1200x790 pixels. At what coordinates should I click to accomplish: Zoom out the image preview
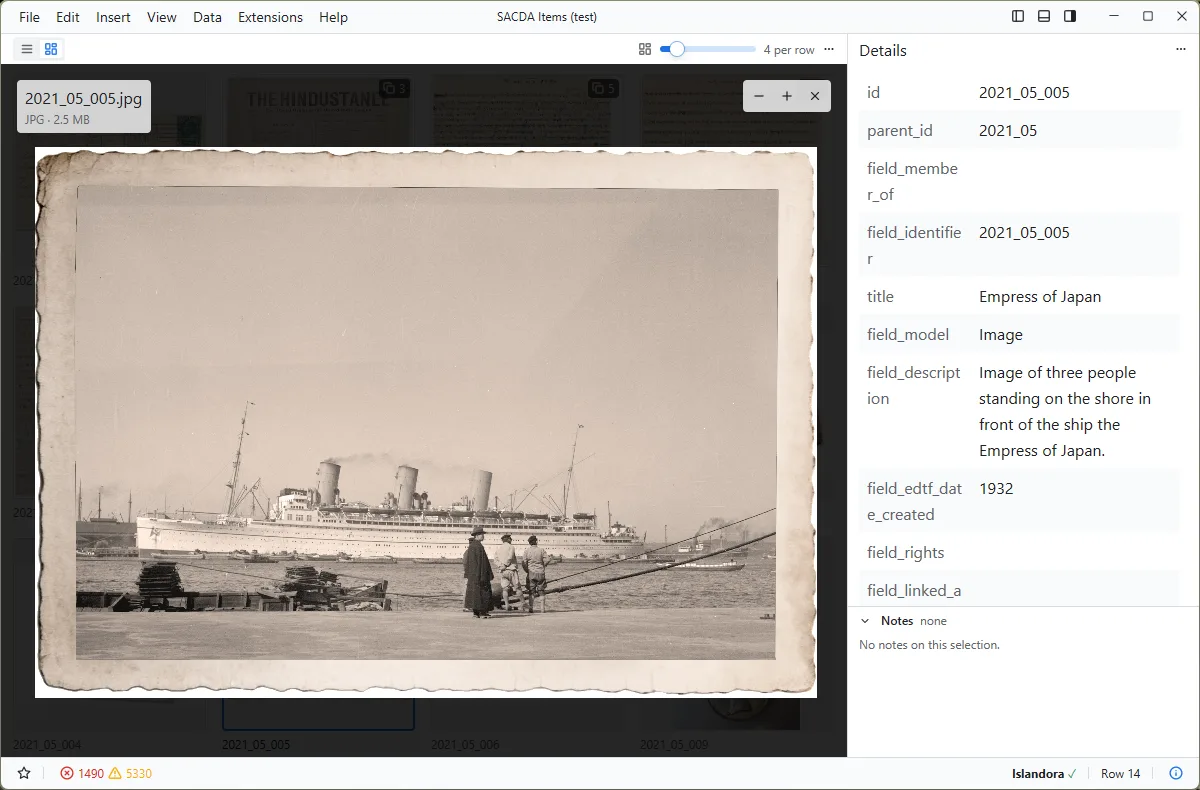(759, 96)
